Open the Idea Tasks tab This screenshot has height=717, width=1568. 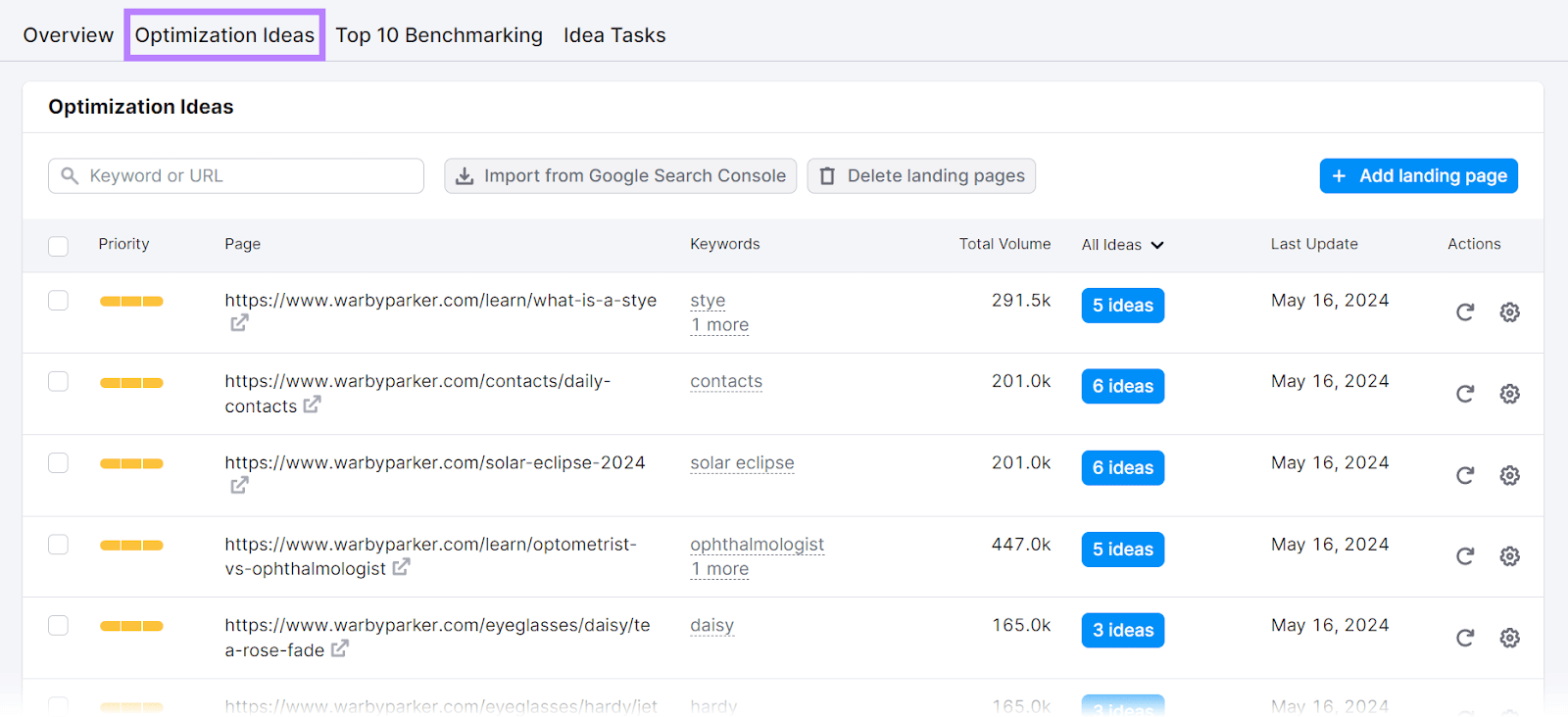click(614, 35)
